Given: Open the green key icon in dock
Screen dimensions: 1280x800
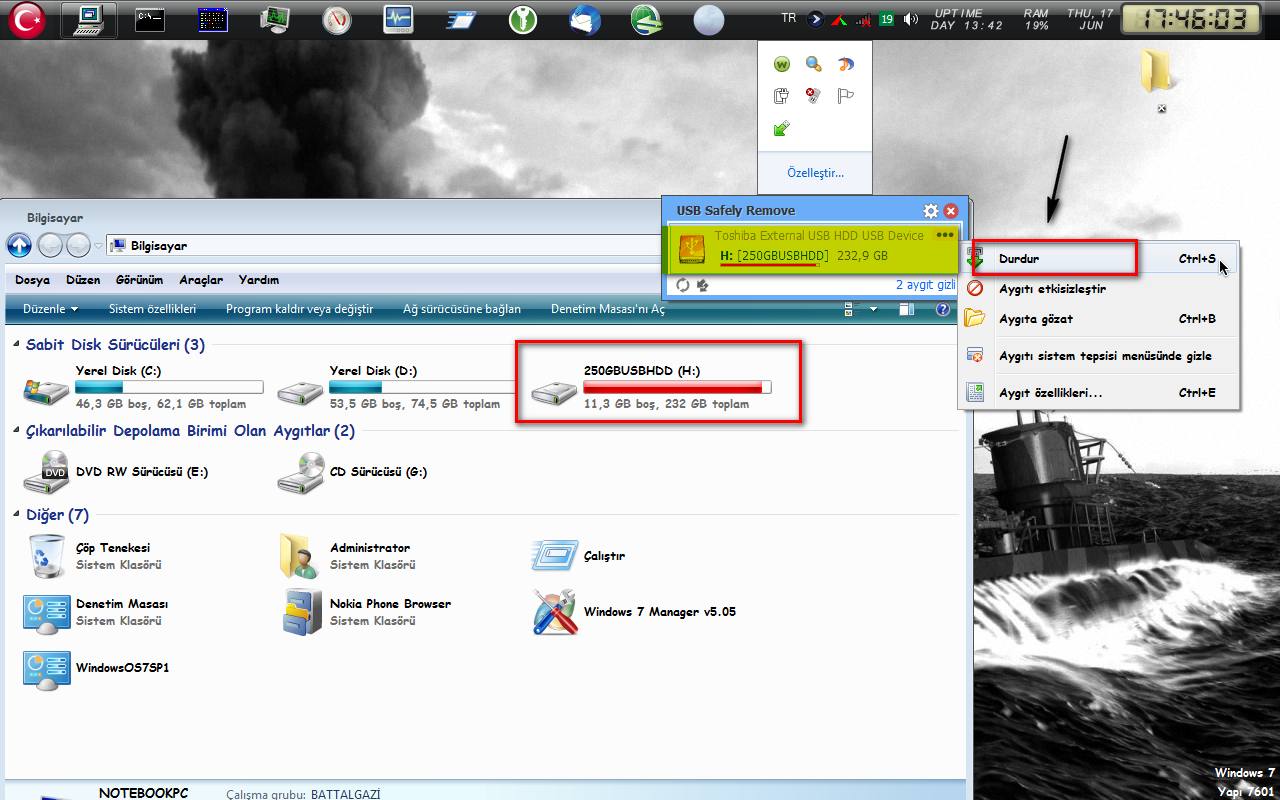Looking at the screenshot, I should pyautogui.click(x=522, y=18).
